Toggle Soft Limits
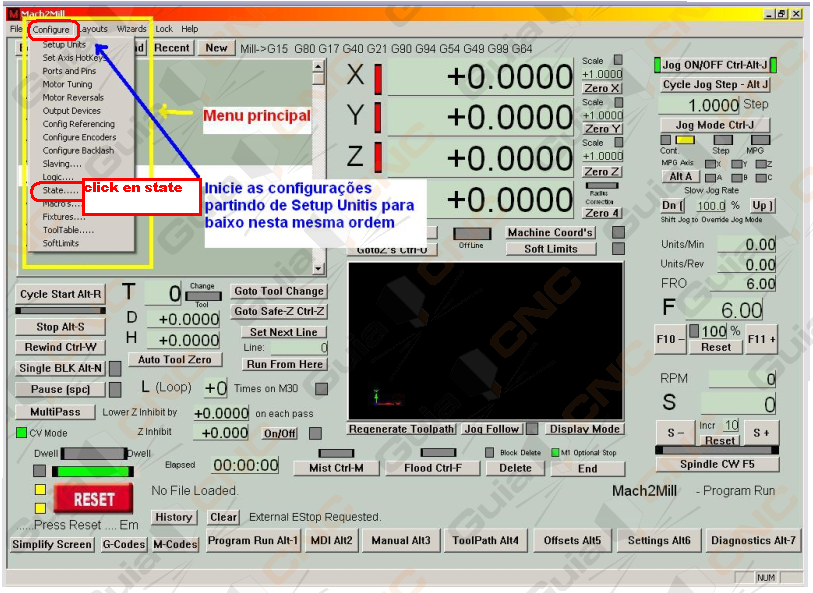Viewport: 813px width, 593px height. (551, 249)
